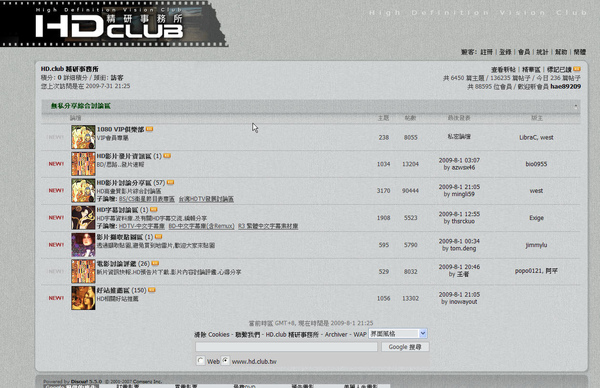
Task: Open last post dated 2009-8-1 20:46
Action: click(x=459, y=267)
